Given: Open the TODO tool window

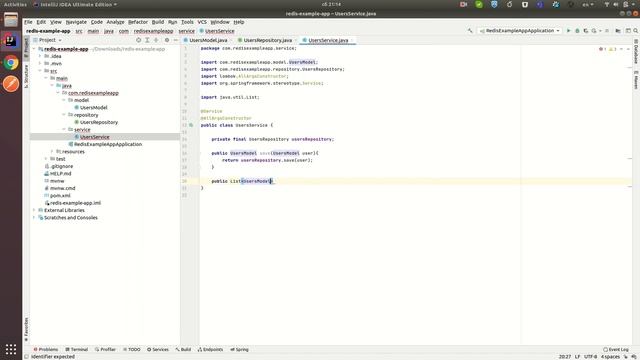Looking at the screenshot, I should tap(131, 350).
